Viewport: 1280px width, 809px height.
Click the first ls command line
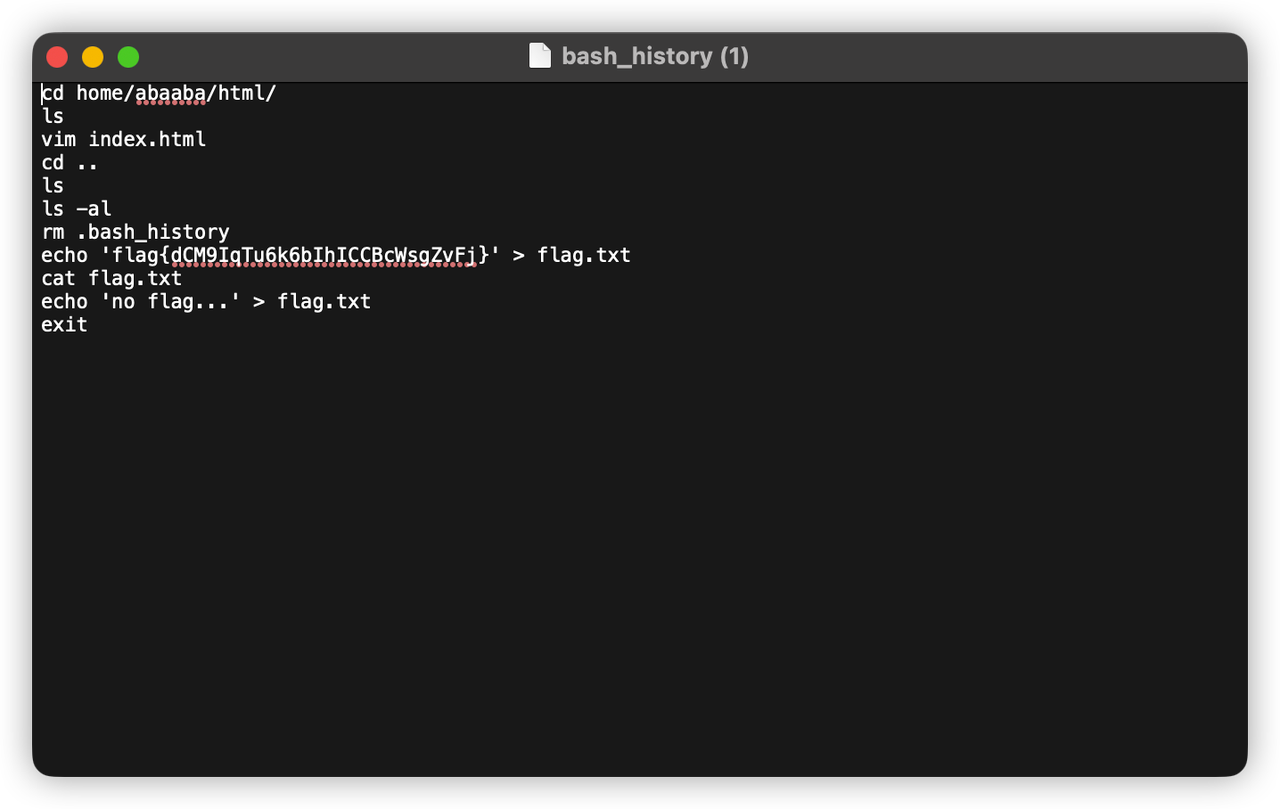pos(52,116)
